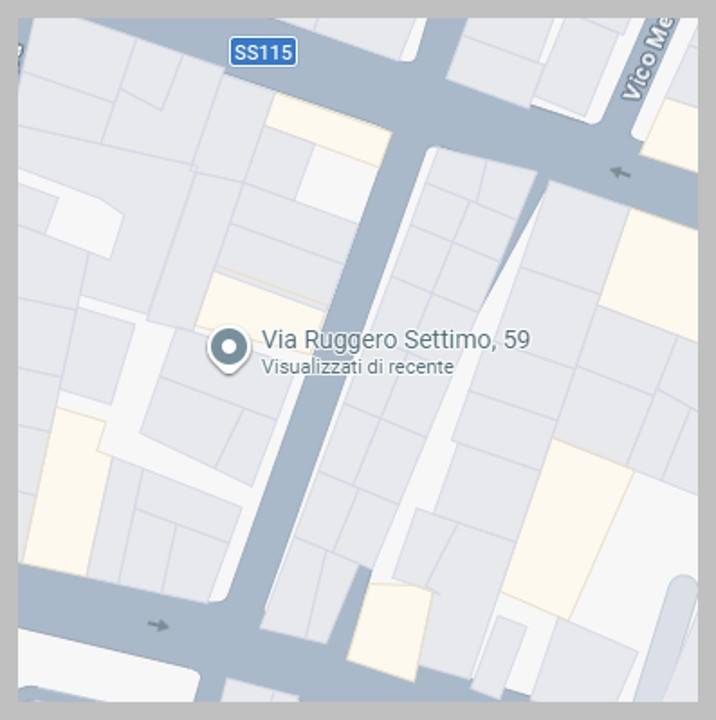Click the tall yellow building at the left edge

point(68,491)
